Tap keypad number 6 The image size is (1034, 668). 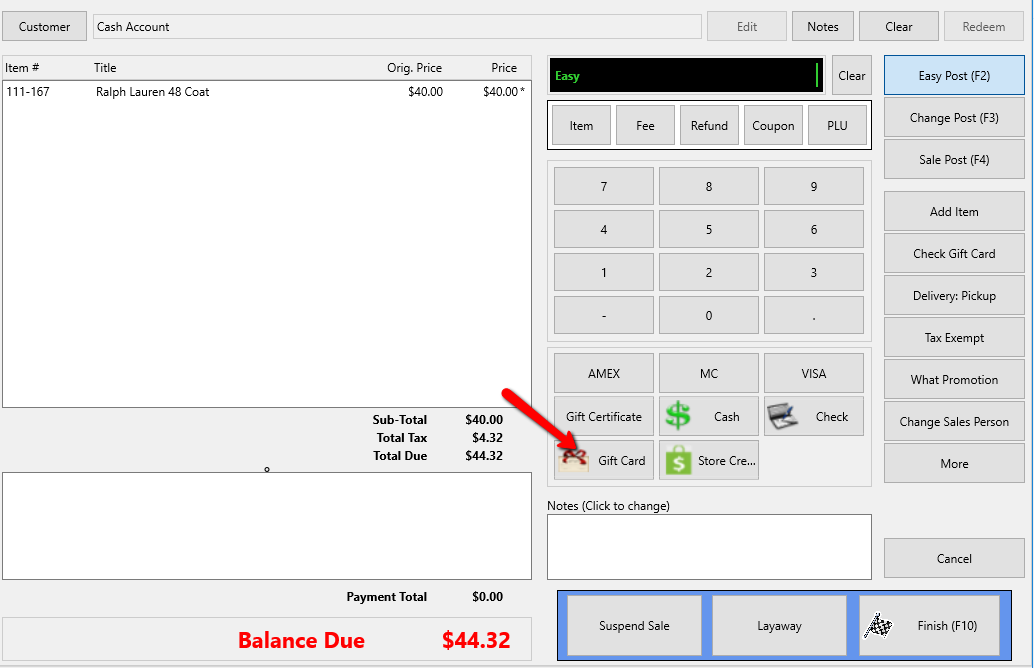tap(813, 229)
